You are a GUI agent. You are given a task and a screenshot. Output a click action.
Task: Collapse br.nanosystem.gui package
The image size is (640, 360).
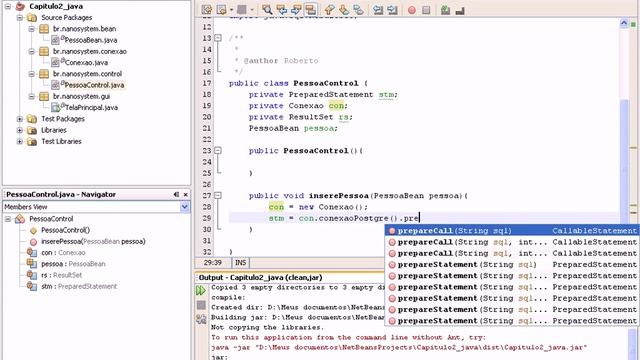click(31, 96)
